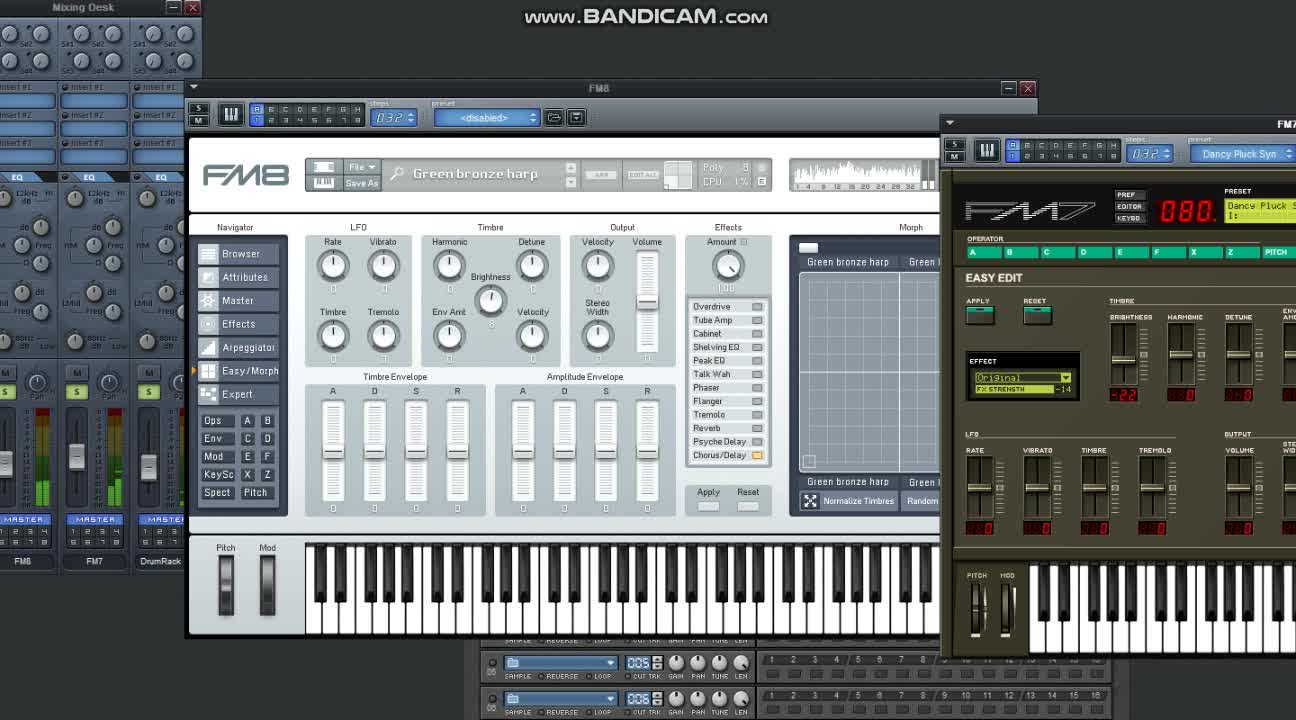
Task: Click the open-folder preset icon in FM8 toolbar
Action: (554, 117)
